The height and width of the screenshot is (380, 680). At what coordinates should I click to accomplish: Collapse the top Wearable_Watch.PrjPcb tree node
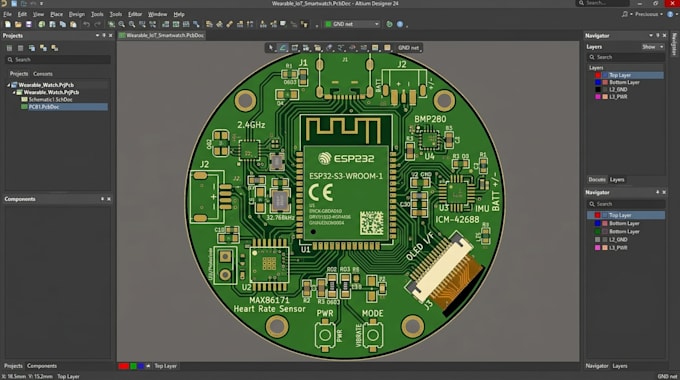click(8, 85)
